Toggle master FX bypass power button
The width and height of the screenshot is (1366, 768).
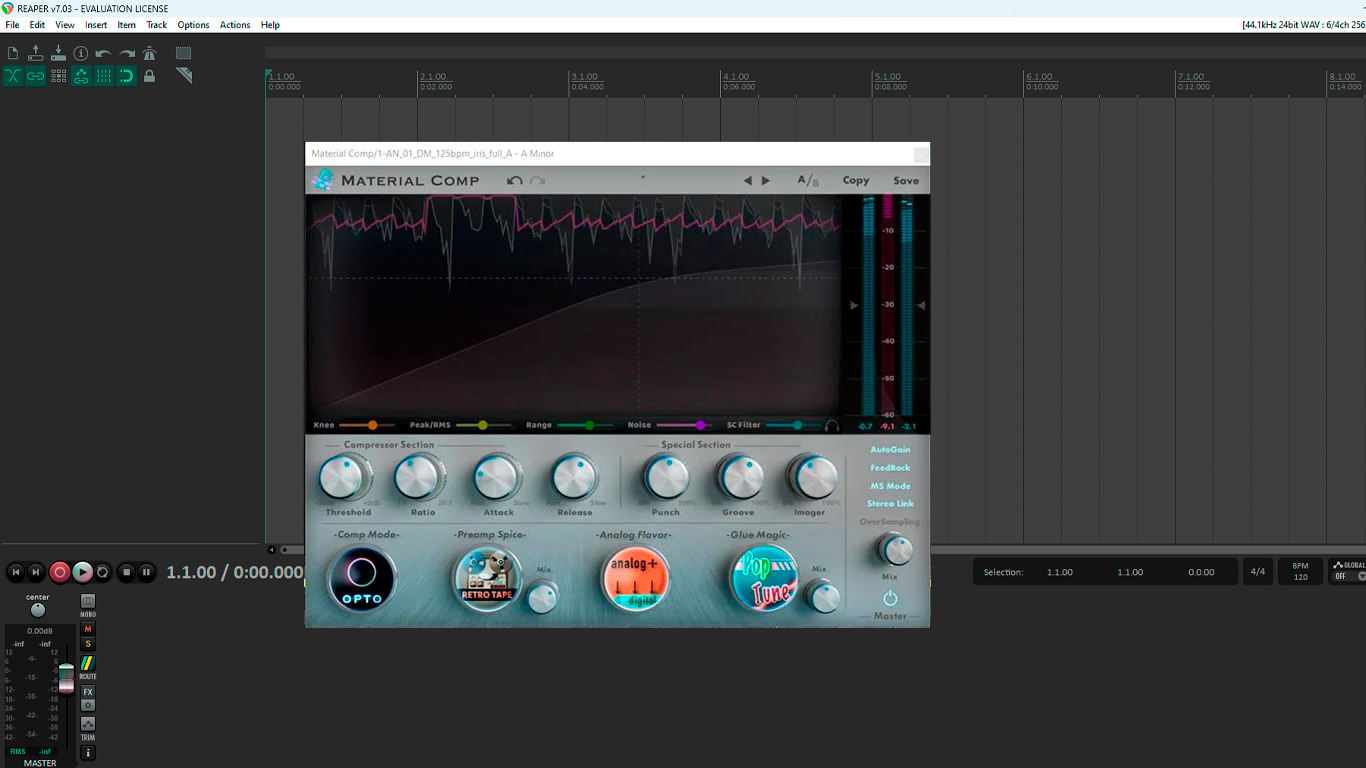click(88, 705)
